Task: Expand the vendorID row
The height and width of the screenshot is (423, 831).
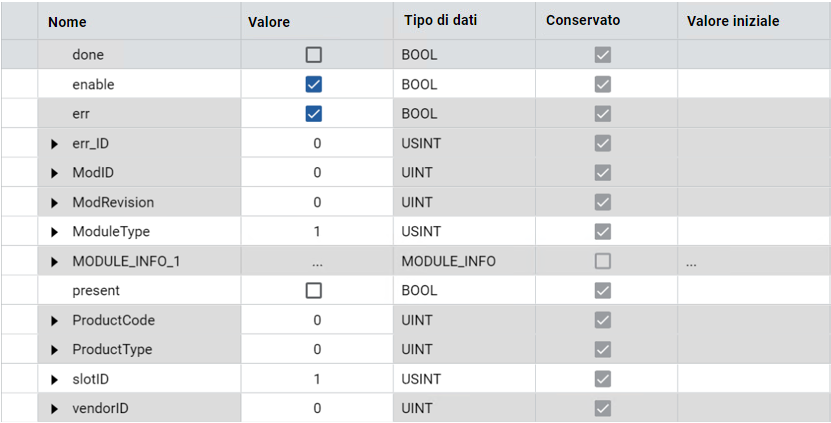Action: tap(54, 409)
